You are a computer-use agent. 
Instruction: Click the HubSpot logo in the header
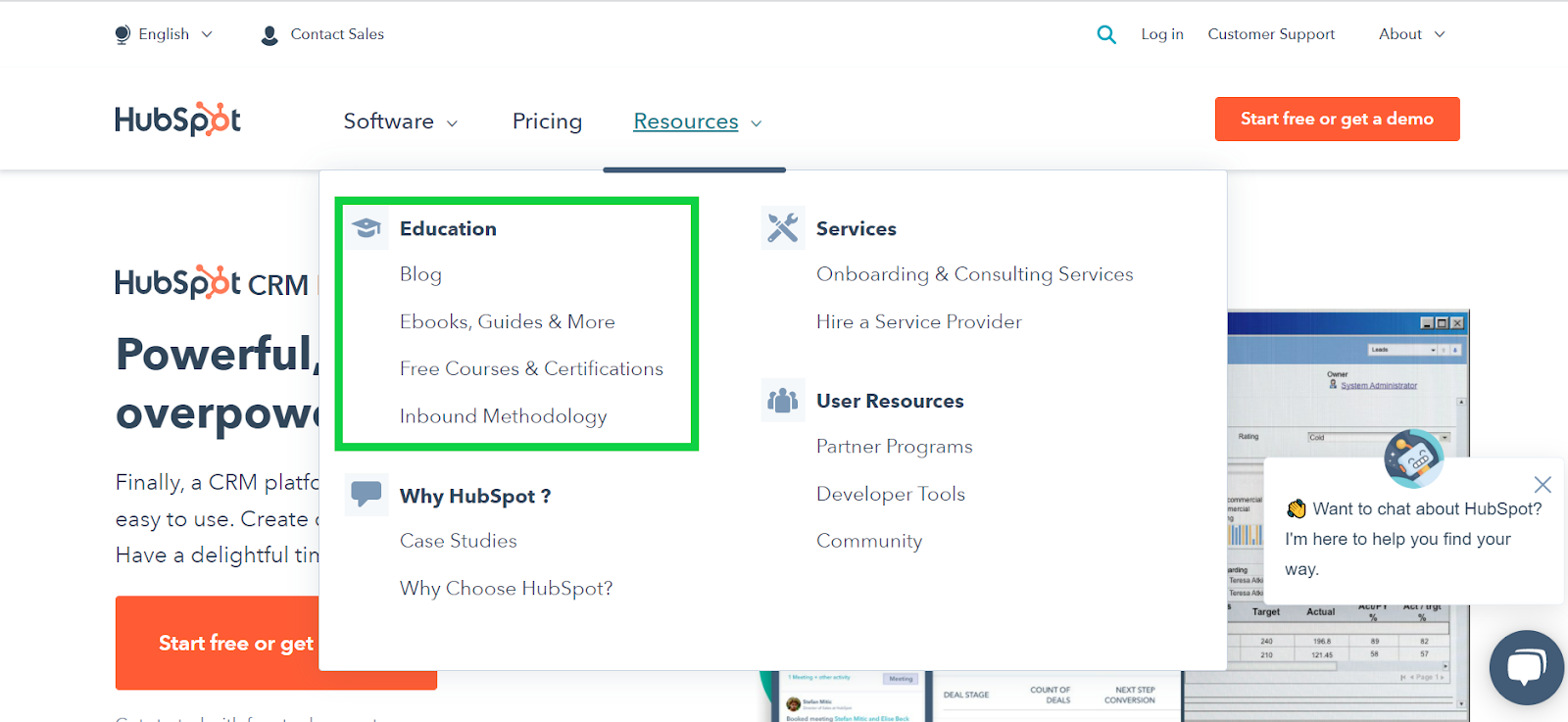pyautogui.click(x=177, y=119)
